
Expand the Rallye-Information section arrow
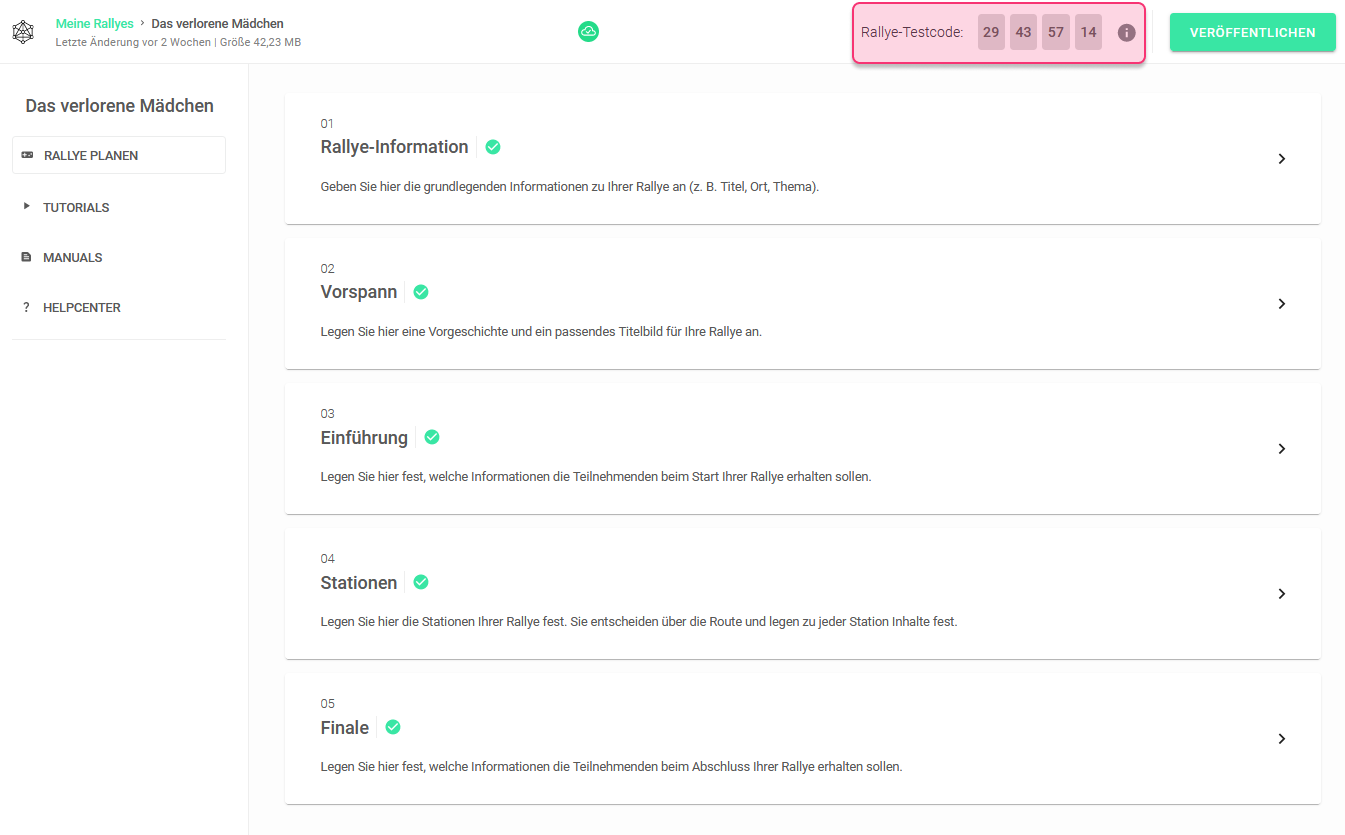pos(1282,159)
